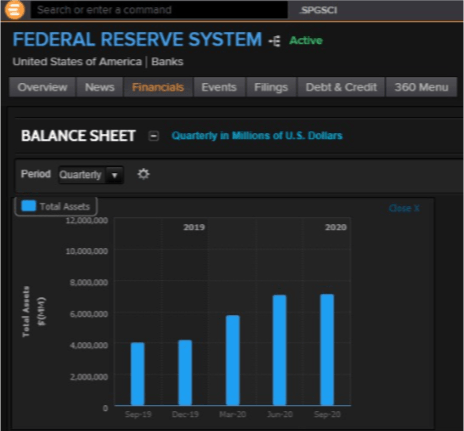Click the FEDERAL RESERVE SYSTEM title
The width and height of the screenshot is (464, 431).
click(137, 39)
